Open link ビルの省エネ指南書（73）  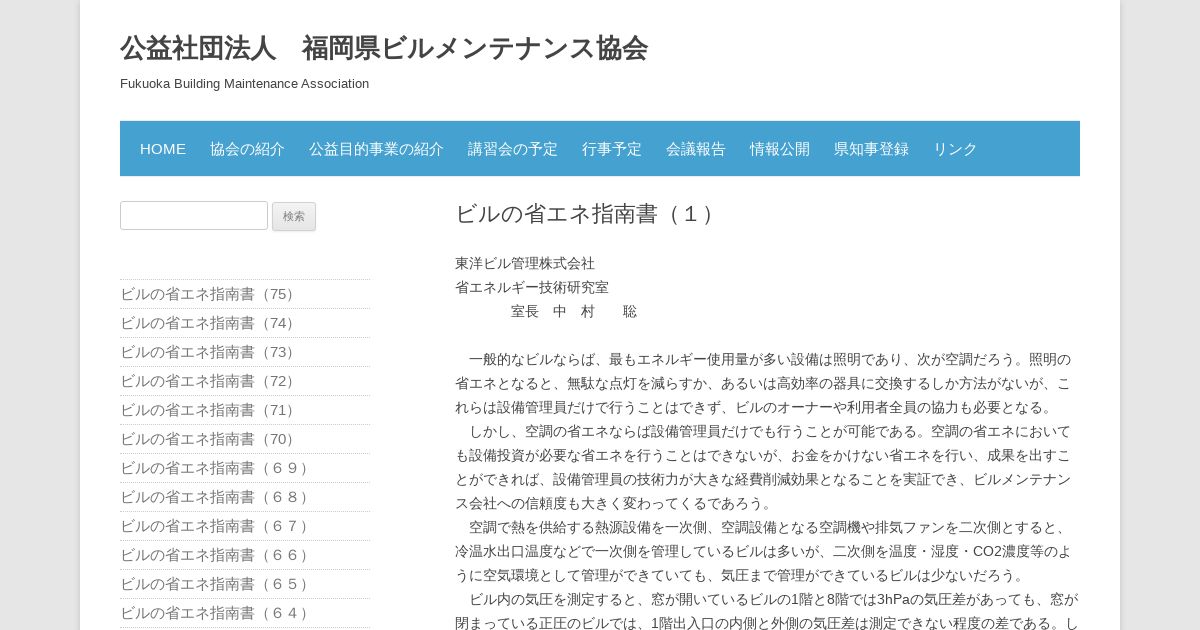point(210,352)
